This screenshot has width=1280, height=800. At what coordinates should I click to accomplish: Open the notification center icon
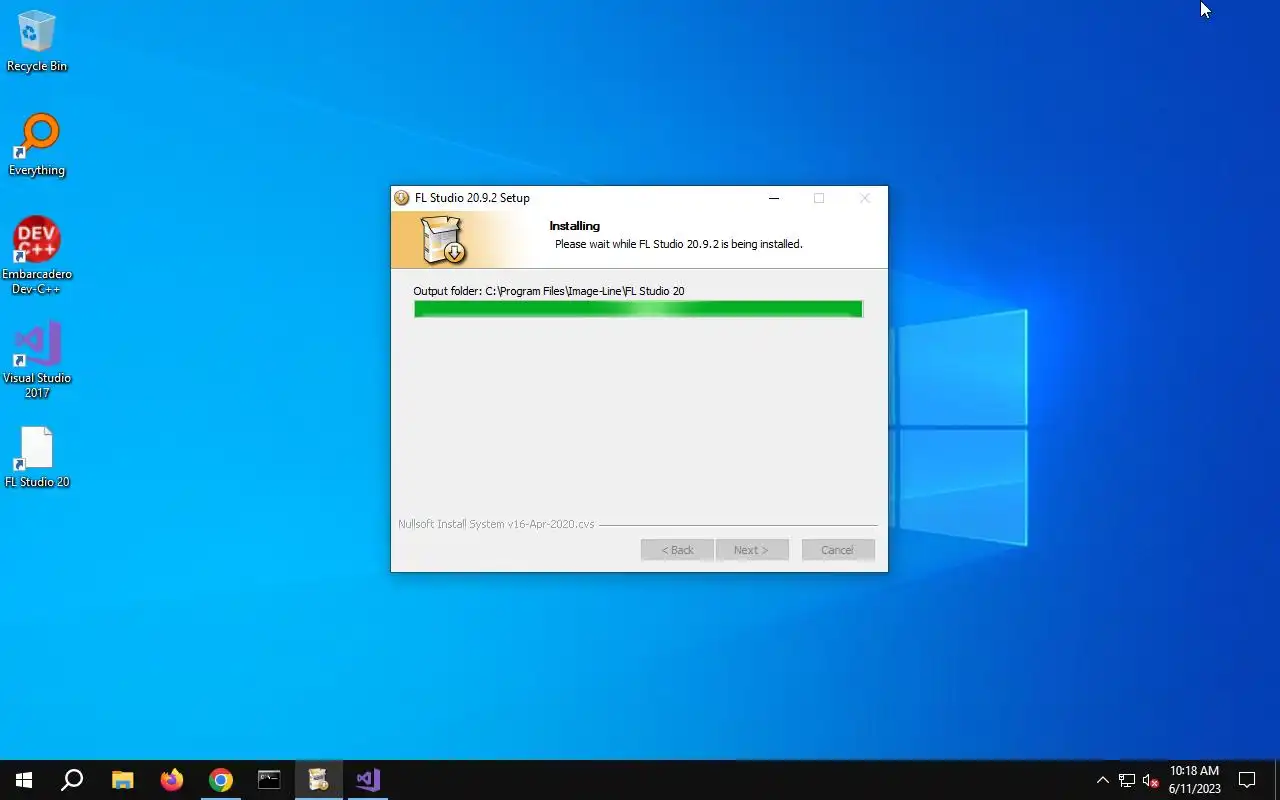click(1247, 780)
